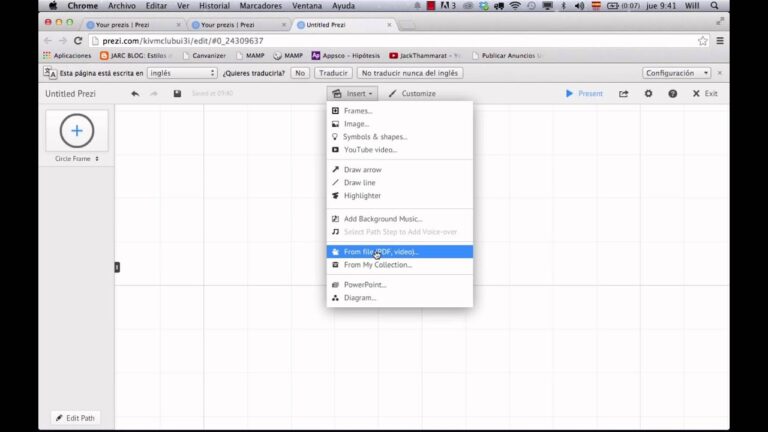Screen dimensions: 768x432
Task: Open Aplicaciones apps grid bookmark
Action: click(67, 56)
